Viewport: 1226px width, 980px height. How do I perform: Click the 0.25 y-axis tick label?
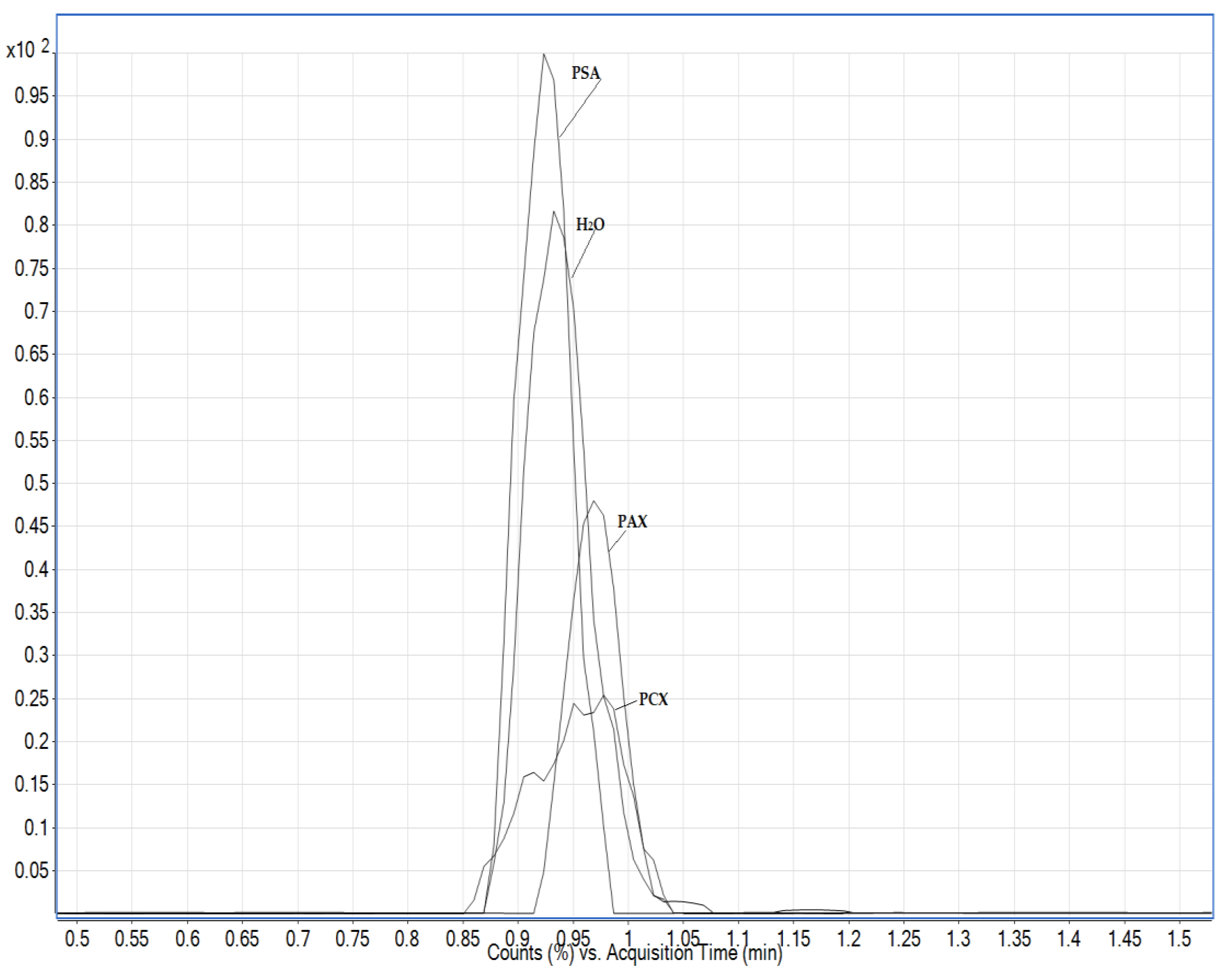pos(32,699)
